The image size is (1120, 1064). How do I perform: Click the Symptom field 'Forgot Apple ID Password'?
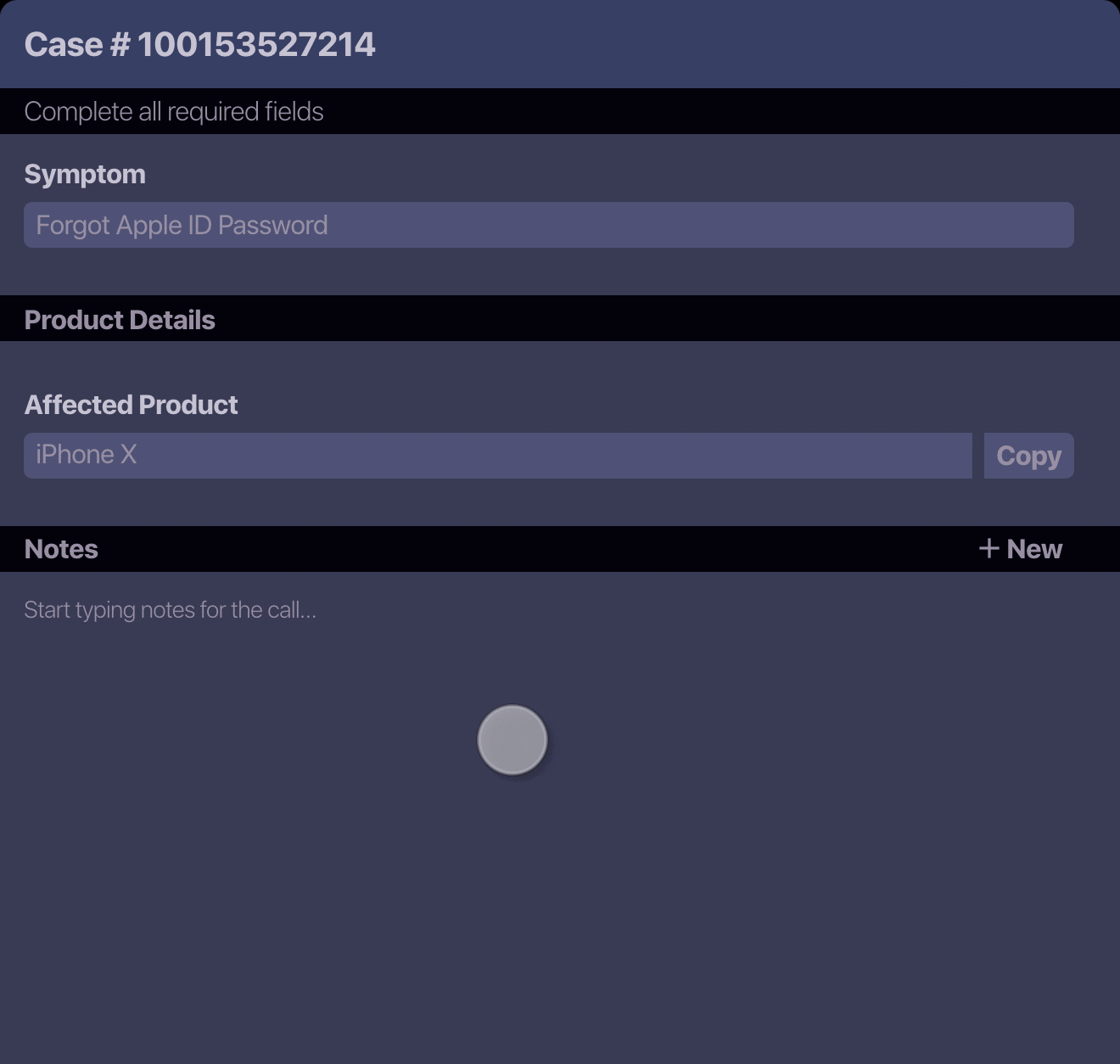(x=548, y=225)
